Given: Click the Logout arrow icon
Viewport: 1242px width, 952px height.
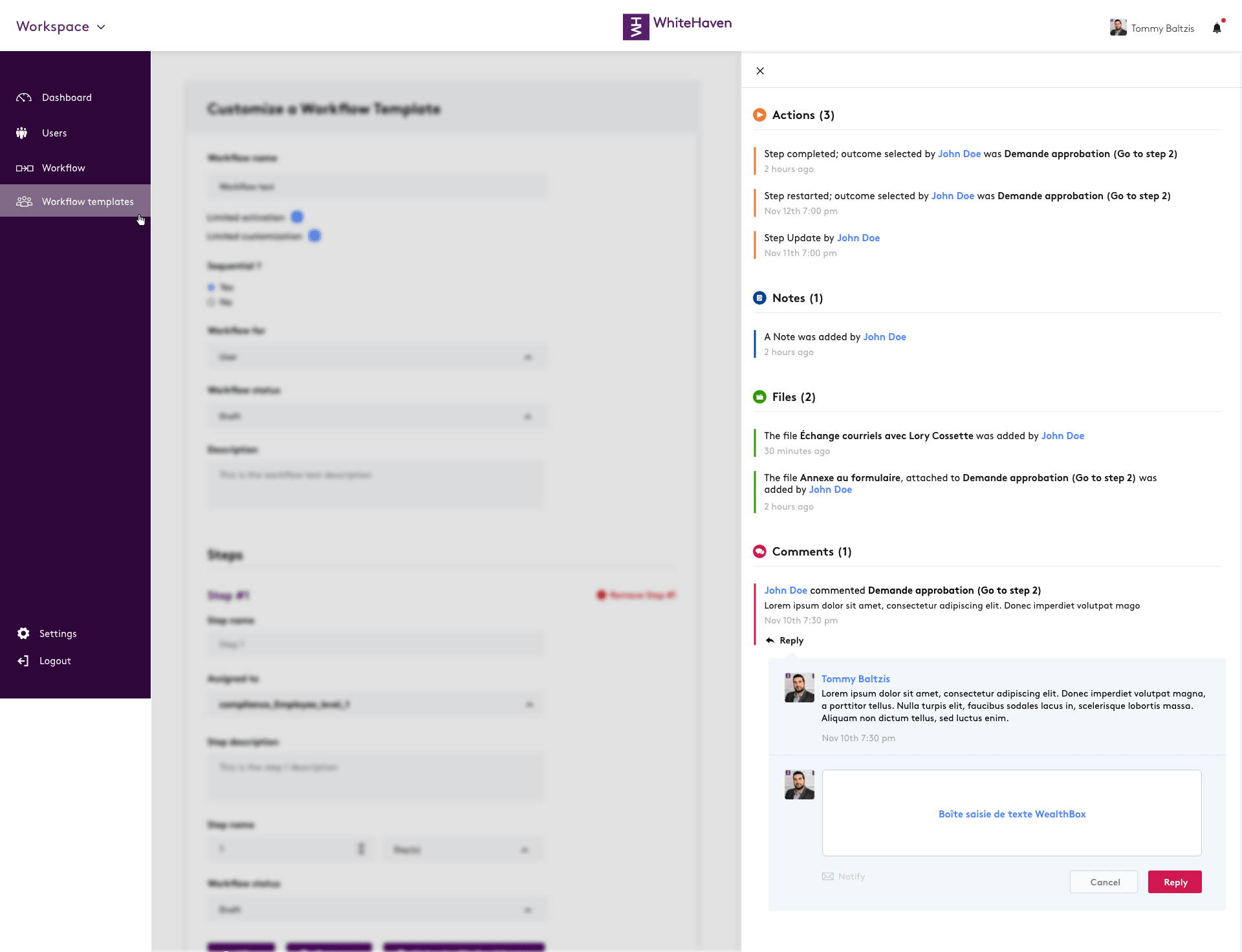Looking at the screenshot, I should [x=23, y=661].
